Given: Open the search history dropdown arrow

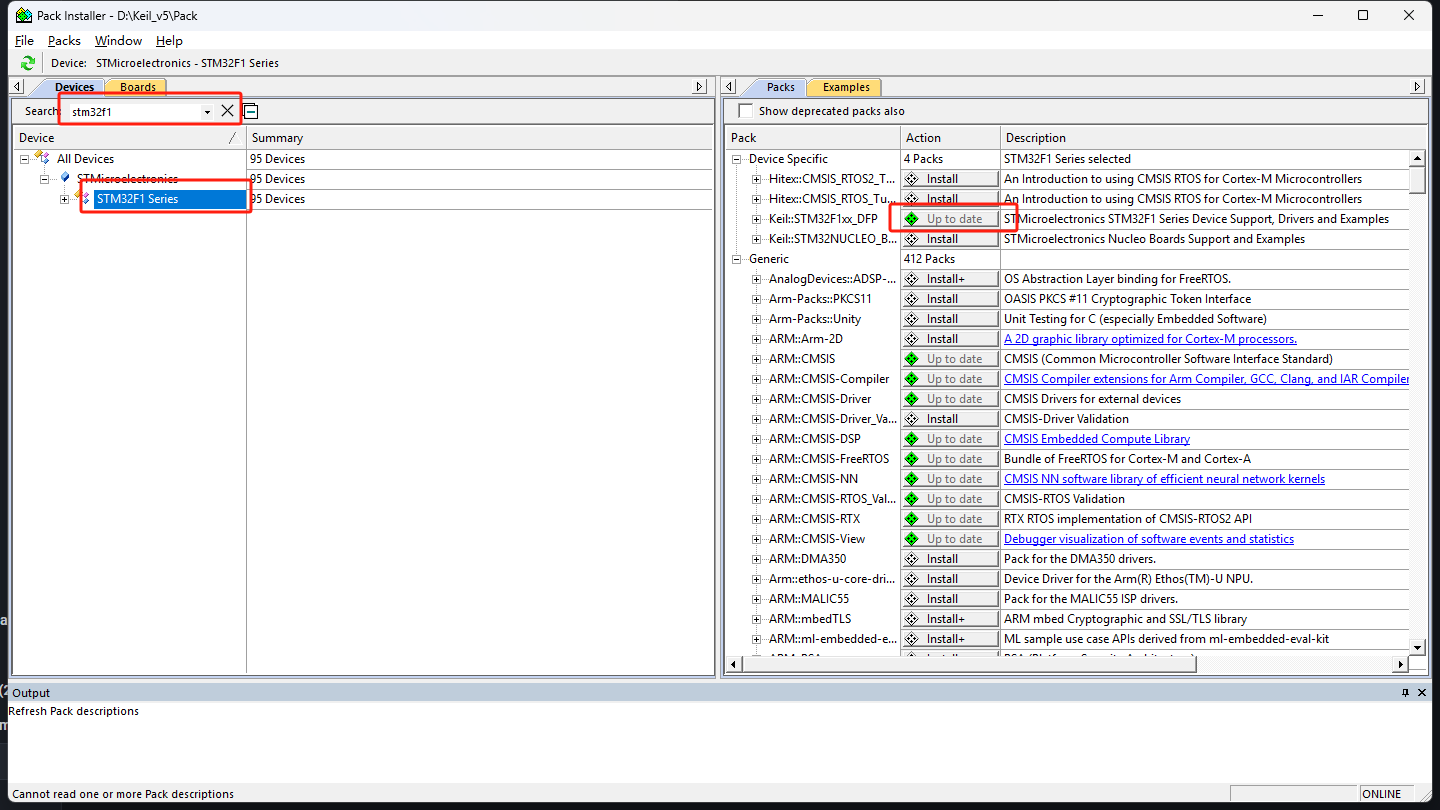Looking at the screenshot, I should point(207,112).
